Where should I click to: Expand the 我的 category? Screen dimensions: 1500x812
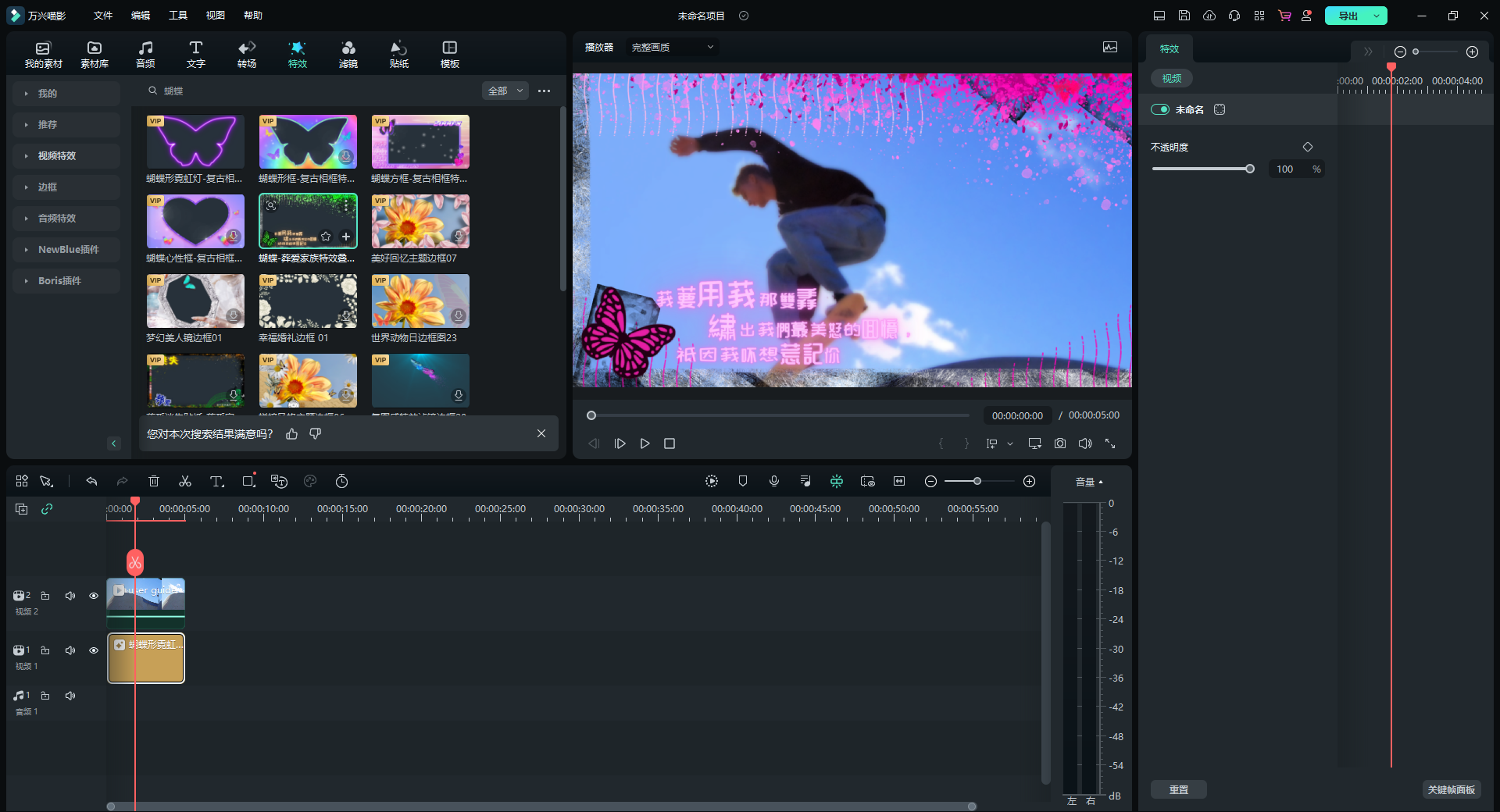(66, 94)
